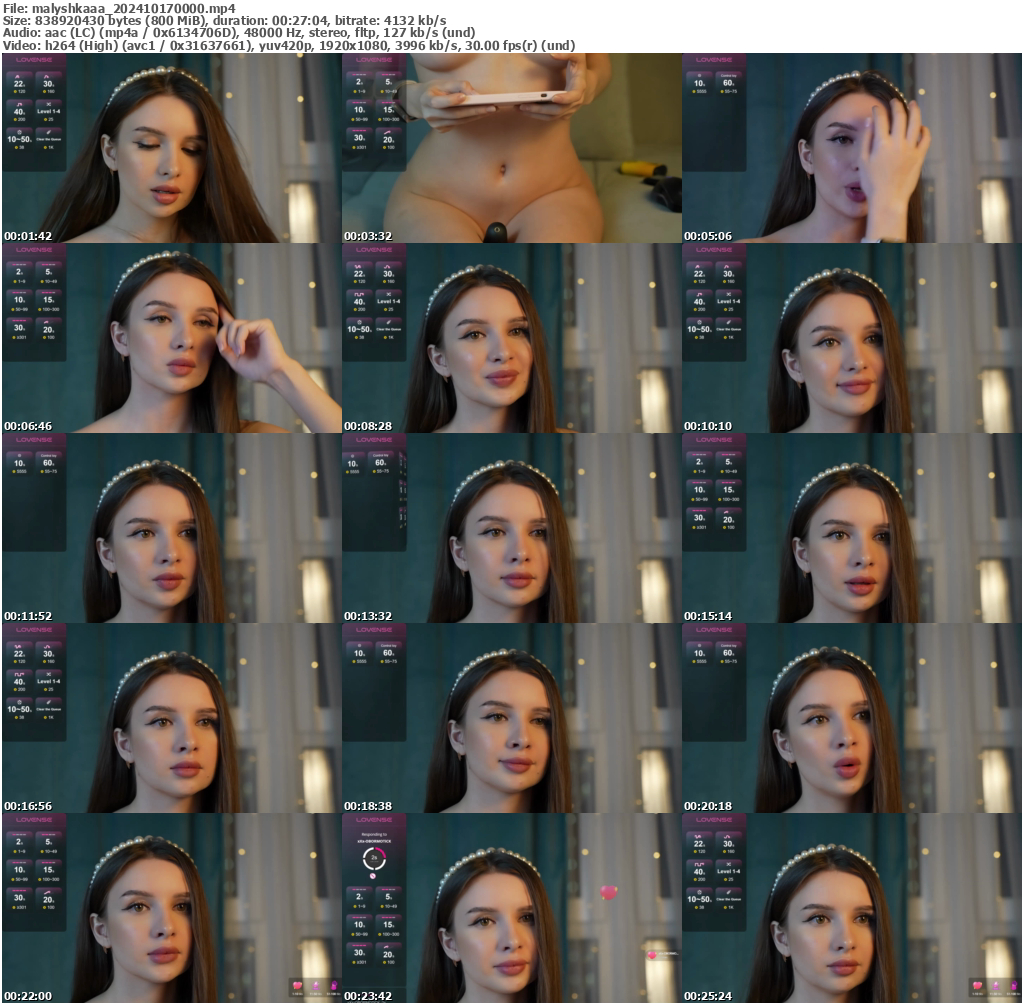This screenshot has width=1024, height=1003.
Task: Click the timestamp label 00:22:00
Action: [27, 996]
